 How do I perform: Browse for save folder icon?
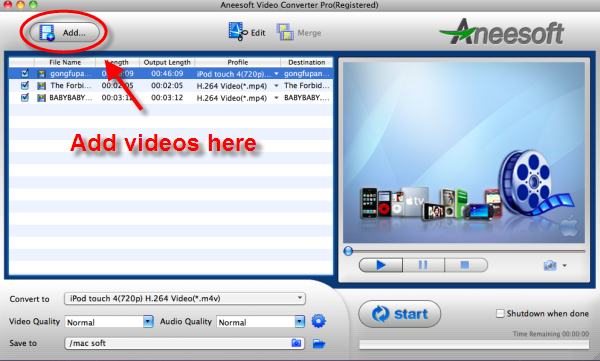pyautogui.click(x=297, y=343)
